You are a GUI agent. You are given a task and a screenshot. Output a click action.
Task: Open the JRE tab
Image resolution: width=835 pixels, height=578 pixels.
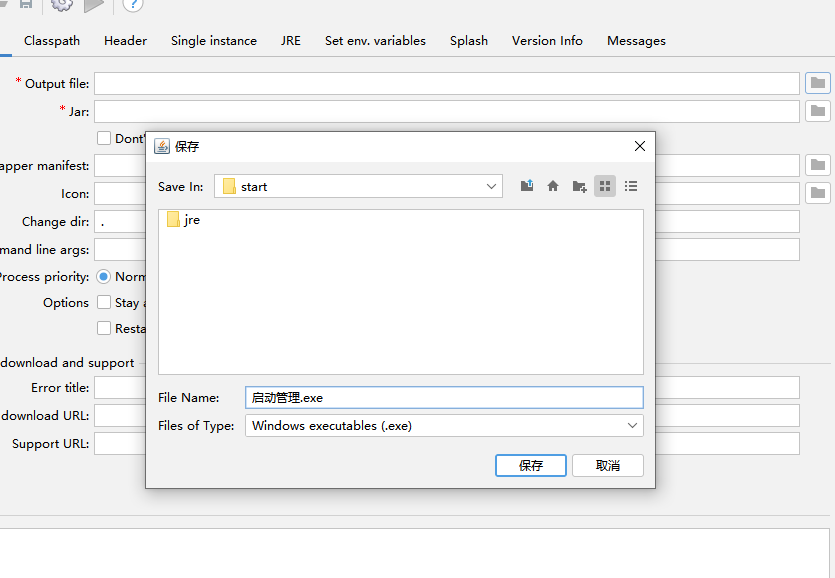click(x=291, y=41)
